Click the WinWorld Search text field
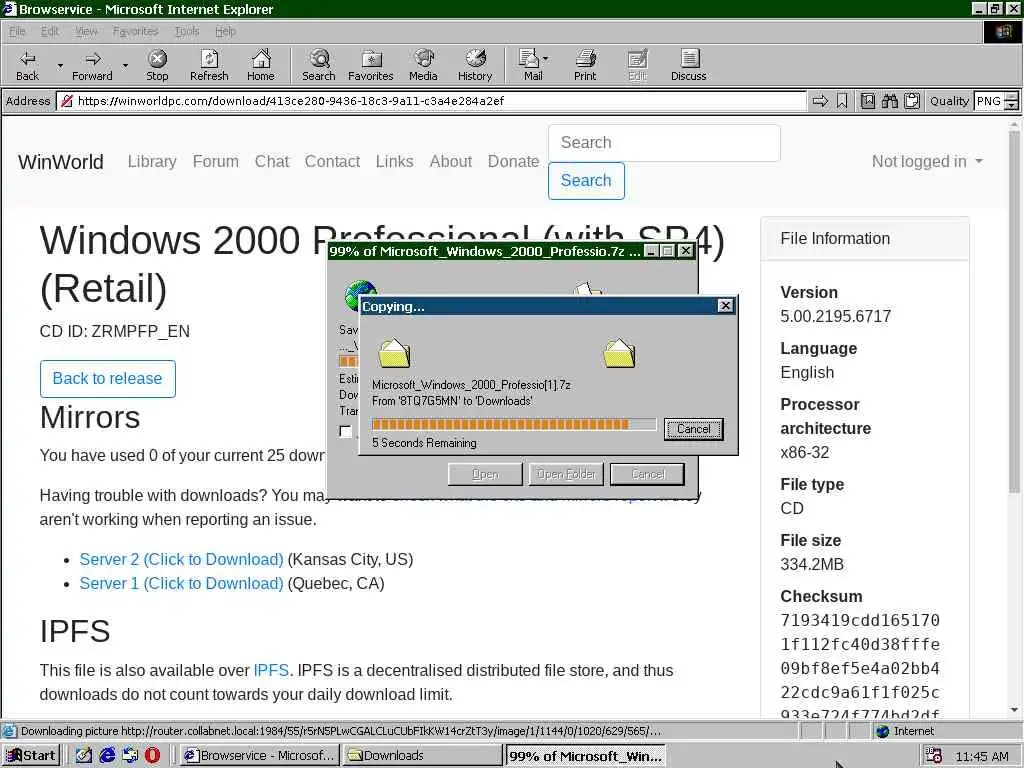Viewport: 1024px width, 768px height. click(x=664, y=143)
